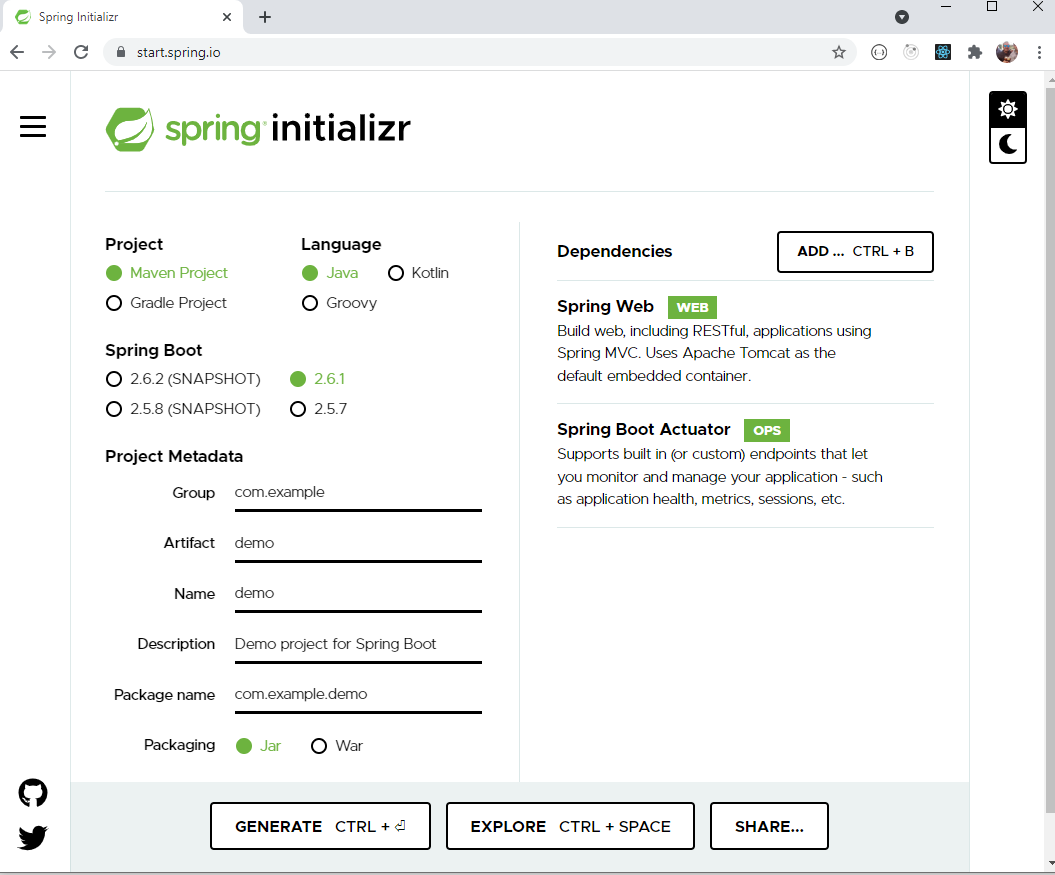Go back in browser history
The image size is (1055, 875).
pos(17,52)
